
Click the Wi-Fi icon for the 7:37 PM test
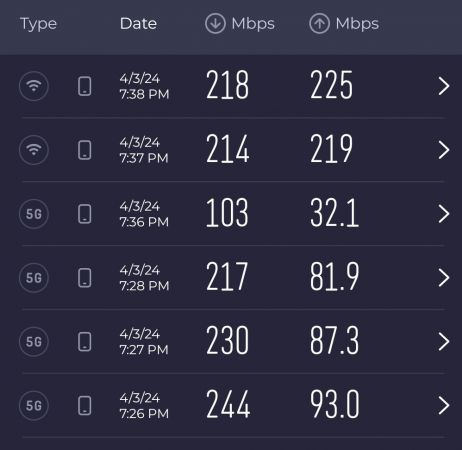click(34, 150)
